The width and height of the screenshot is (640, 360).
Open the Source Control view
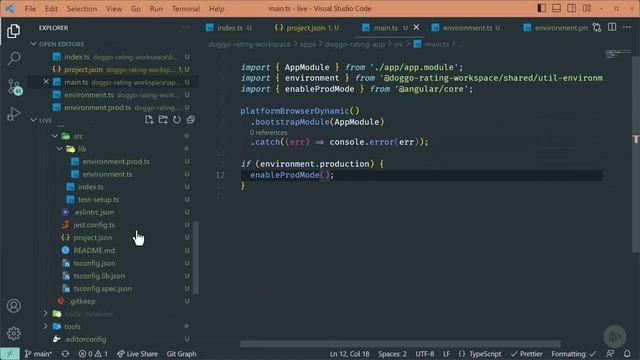14,87
